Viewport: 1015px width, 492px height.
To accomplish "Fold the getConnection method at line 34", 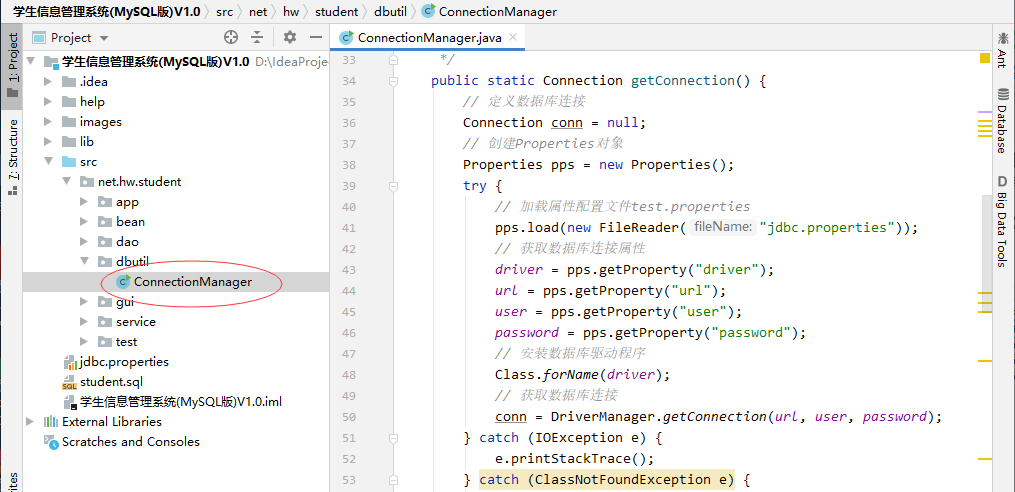I will 393,81.
